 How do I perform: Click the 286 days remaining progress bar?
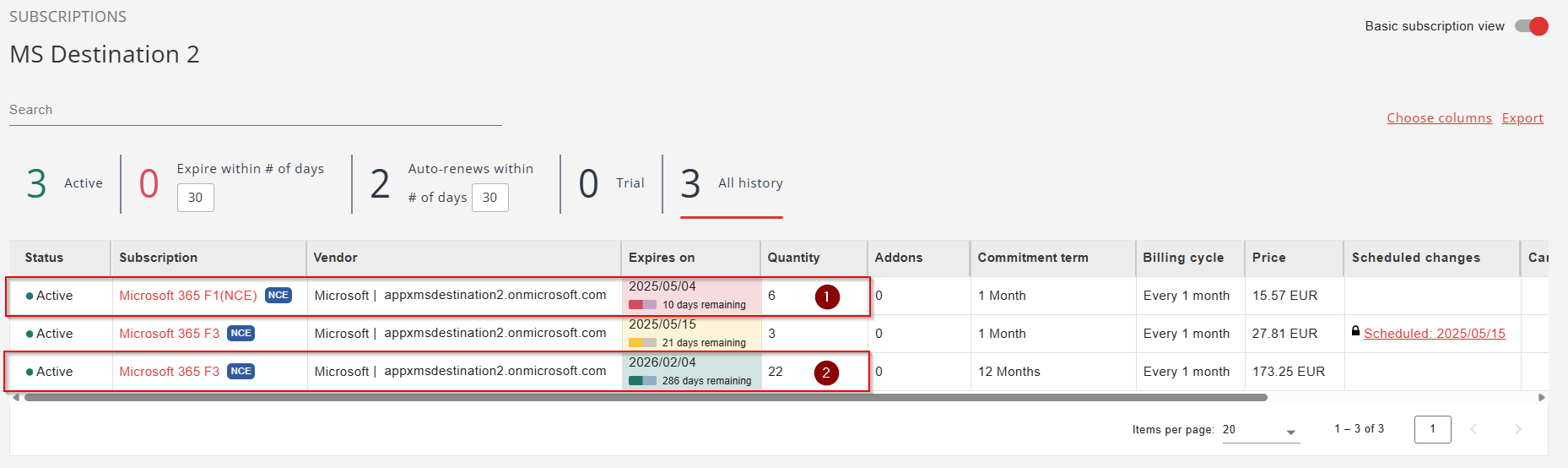642,381
